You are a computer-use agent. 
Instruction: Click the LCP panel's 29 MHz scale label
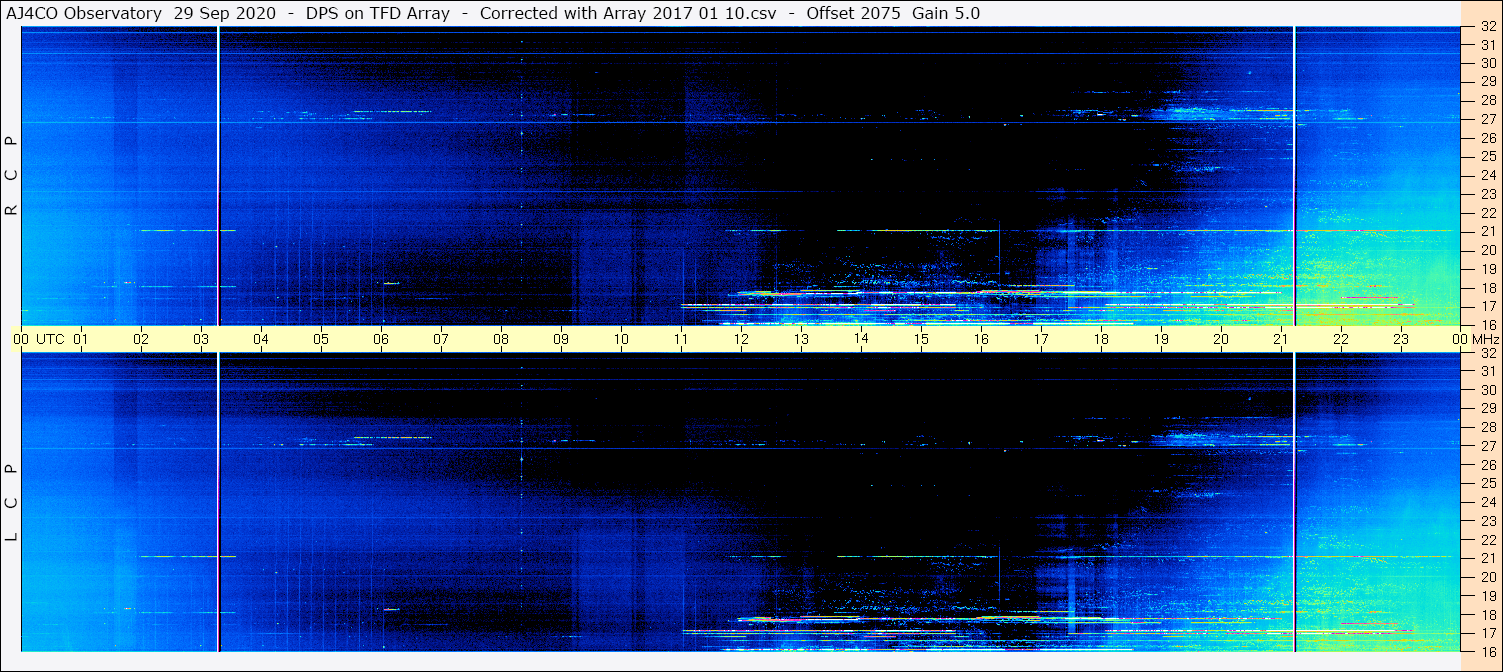point(1488,409)
